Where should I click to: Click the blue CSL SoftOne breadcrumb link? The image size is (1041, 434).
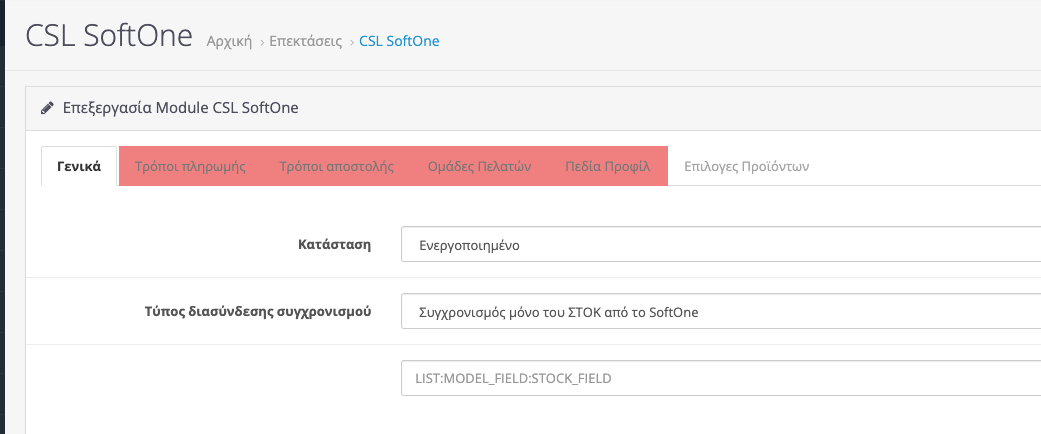(399, 41)
